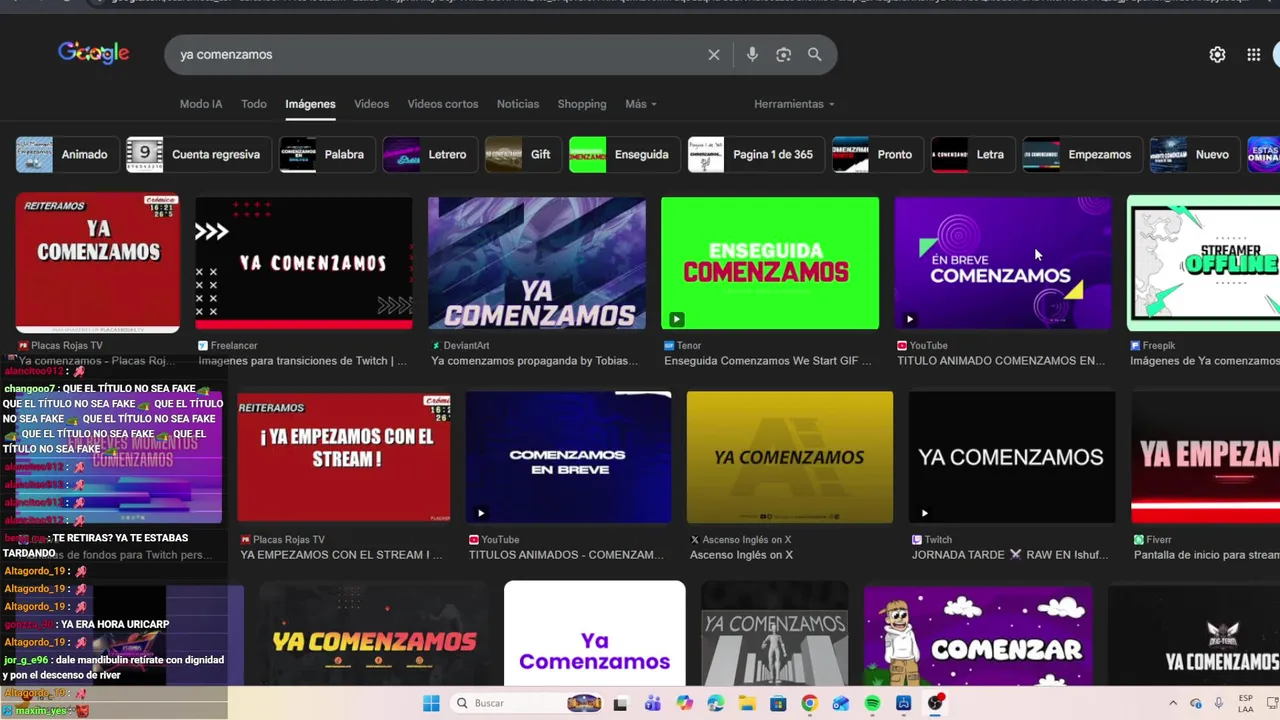Image resolution: width=1280 pixels, height=720 pixels.
Task: Open Task View from taskbar
Action: coord(620,703)
